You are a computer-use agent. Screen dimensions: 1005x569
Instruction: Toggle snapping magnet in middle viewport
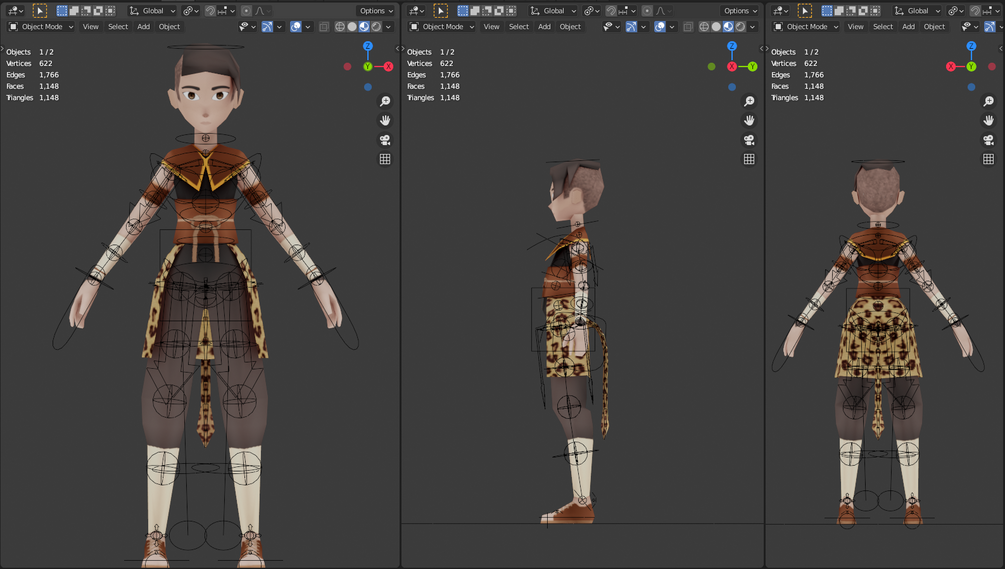point(611,11)
